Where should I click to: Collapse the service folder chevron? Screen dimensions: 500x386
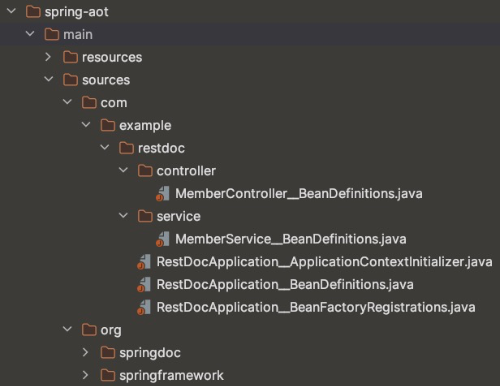point(123,216)
